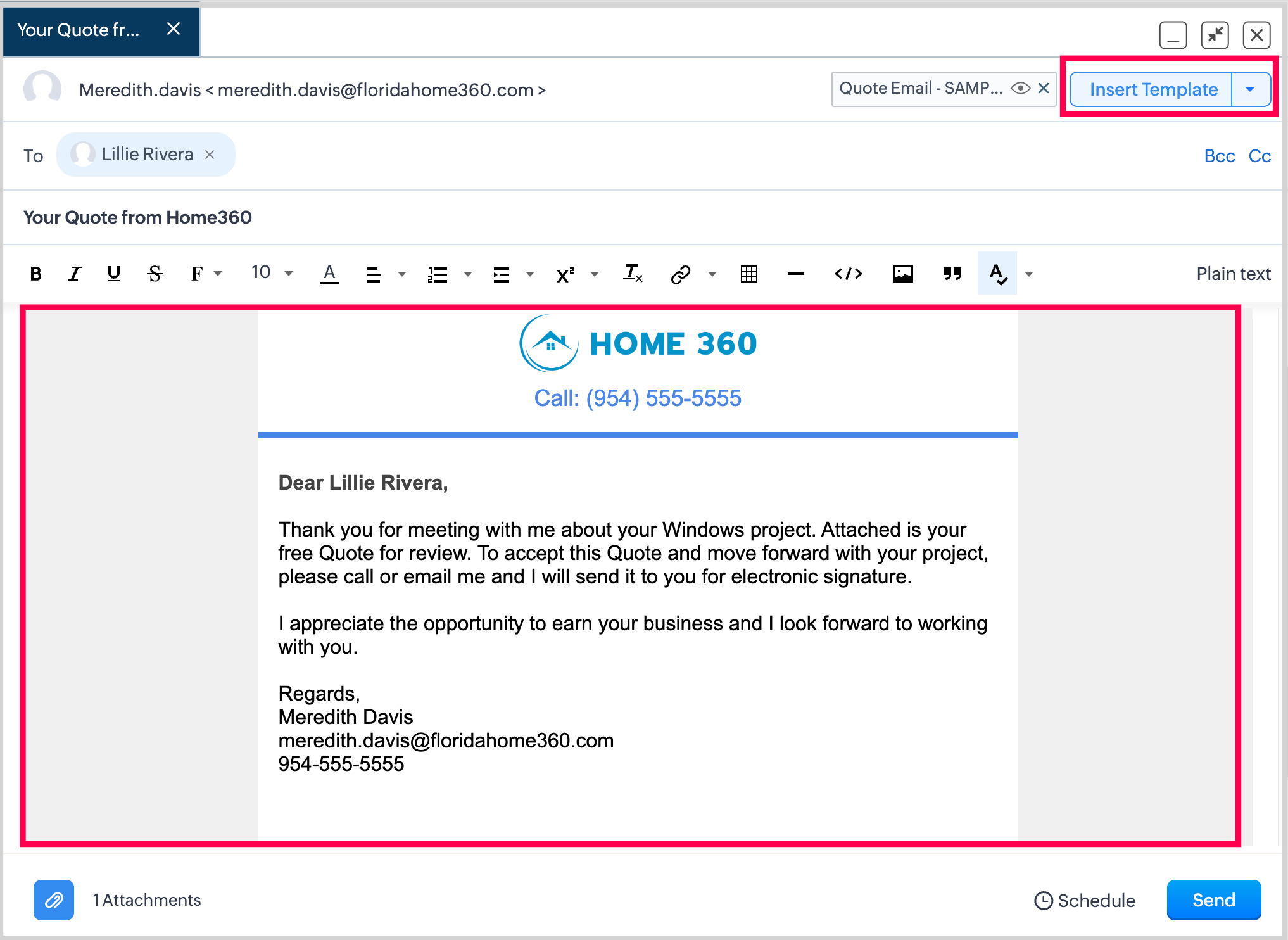Add a Bcc recipient
This screenshot has height=940, width=1288.
coord(1219,156)
